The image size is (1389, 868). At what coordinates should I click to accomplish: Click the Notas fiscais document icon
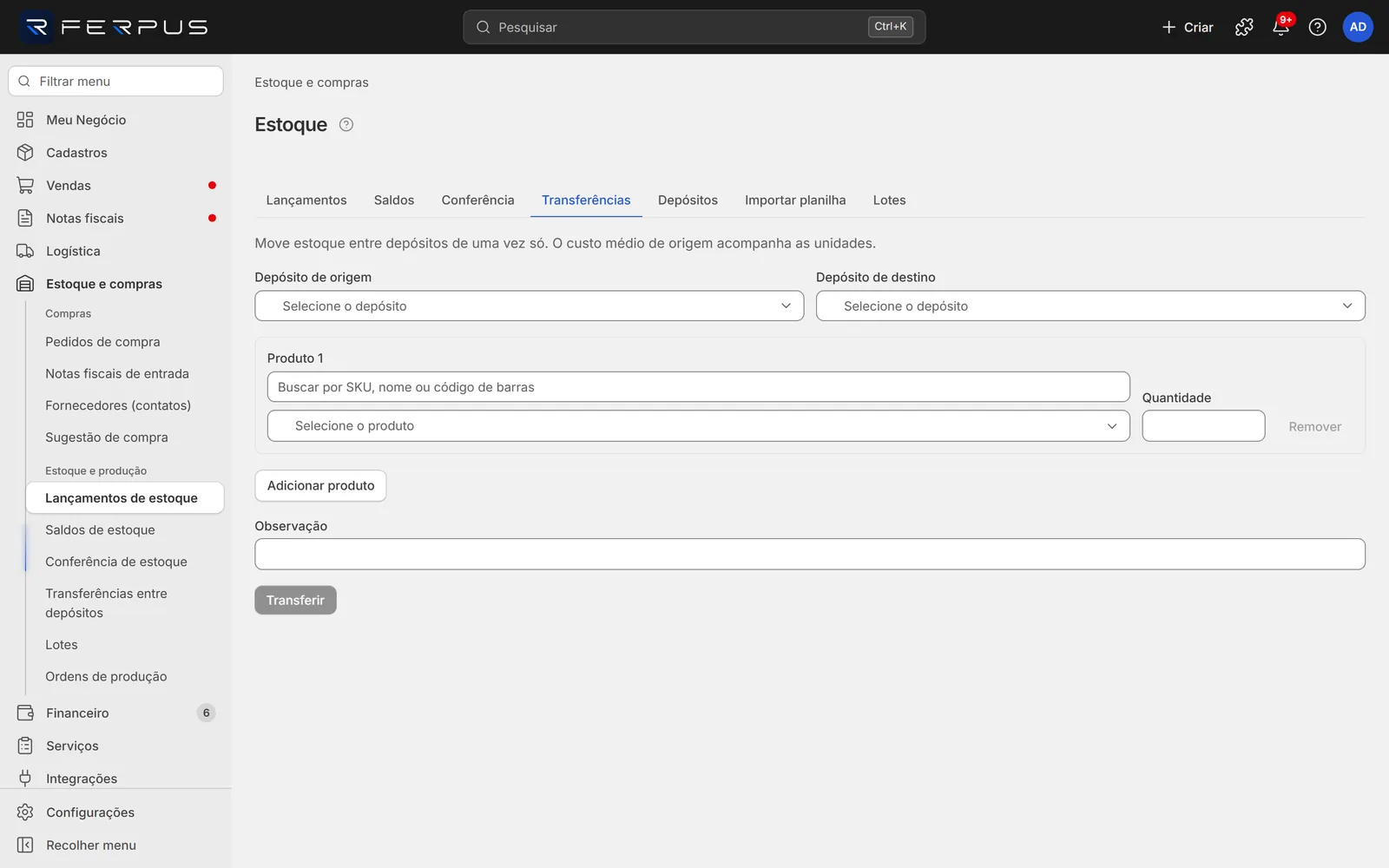pos(25,218)
